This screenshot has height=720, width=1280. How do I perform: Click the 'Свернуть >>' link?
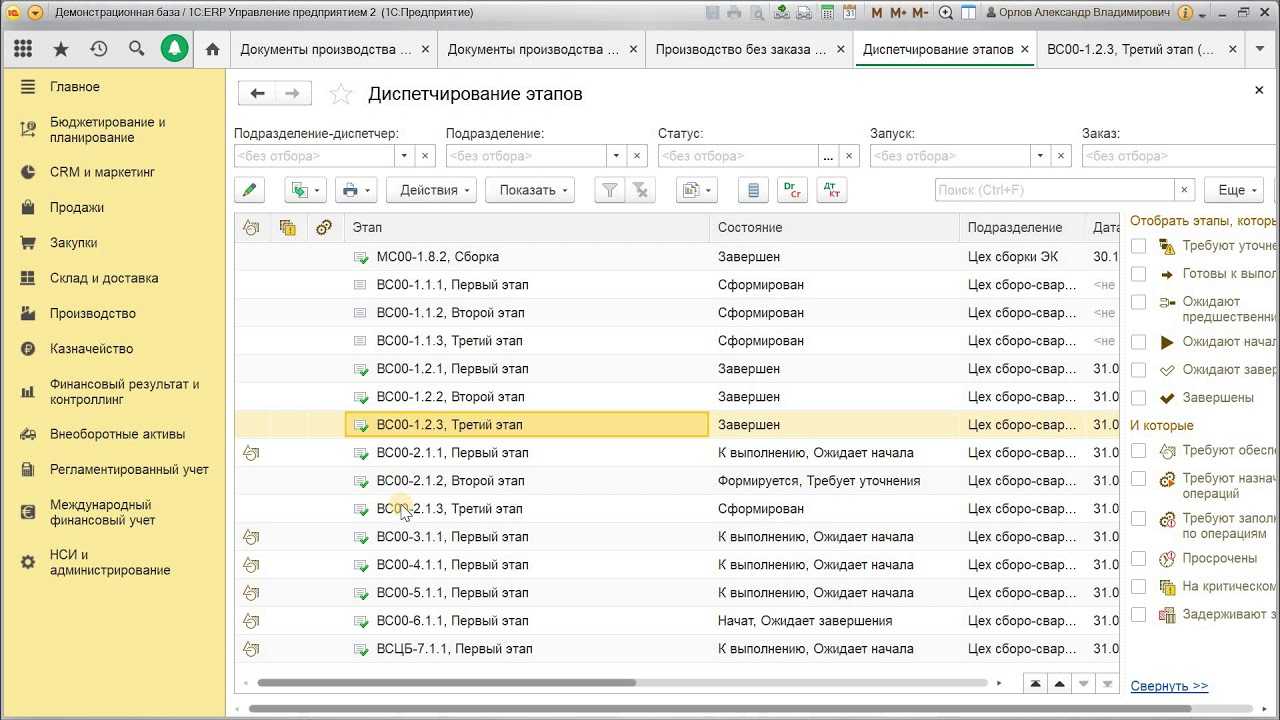point(1169,686)
